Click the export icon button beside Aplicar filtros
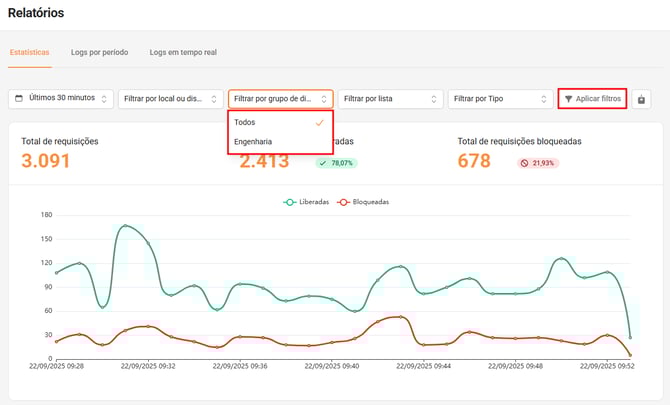This screenshot has width=670, height=405. (x=641, y=99)
